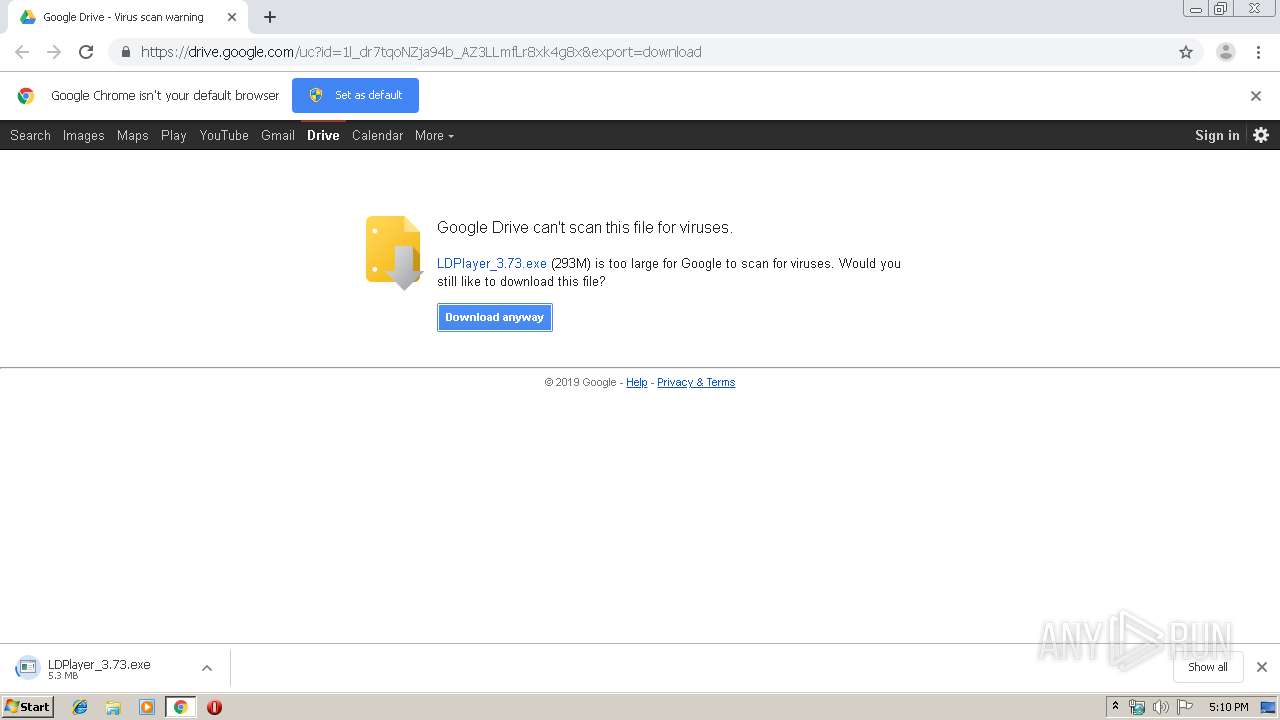Open Play in Google bar
1280x720 pixels.
click(x=174, y=135)
